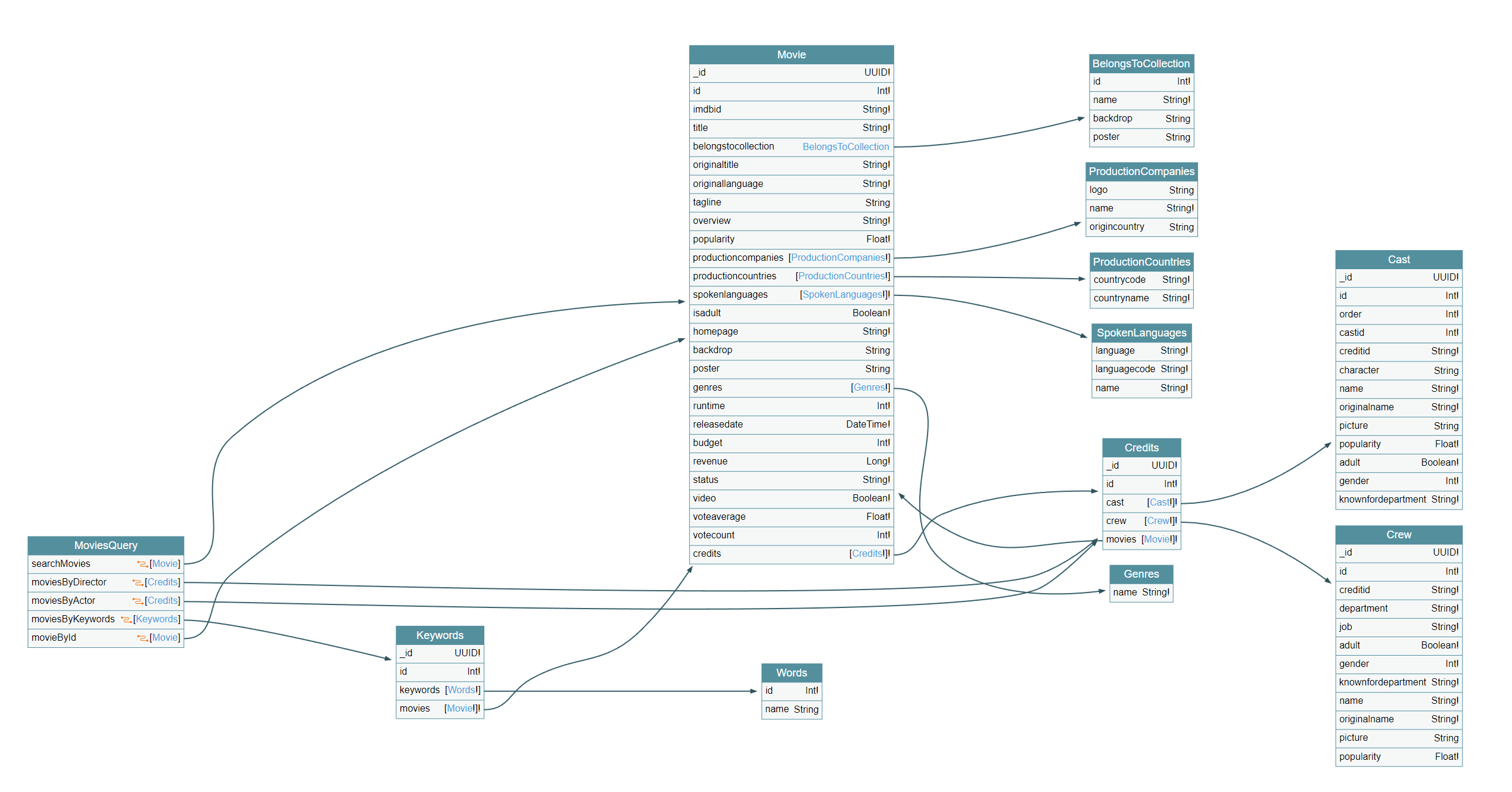Open the BelongsToCollection type link in Movie
The image size is (1512, 792).
click(845, 146)
